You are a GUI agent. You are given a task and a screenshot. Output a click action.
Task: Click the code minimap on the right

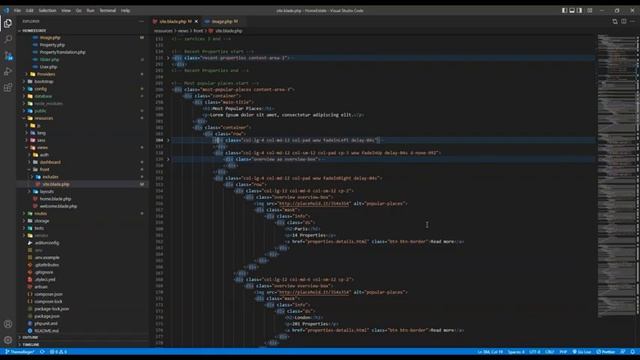click(x=617, y=176)
